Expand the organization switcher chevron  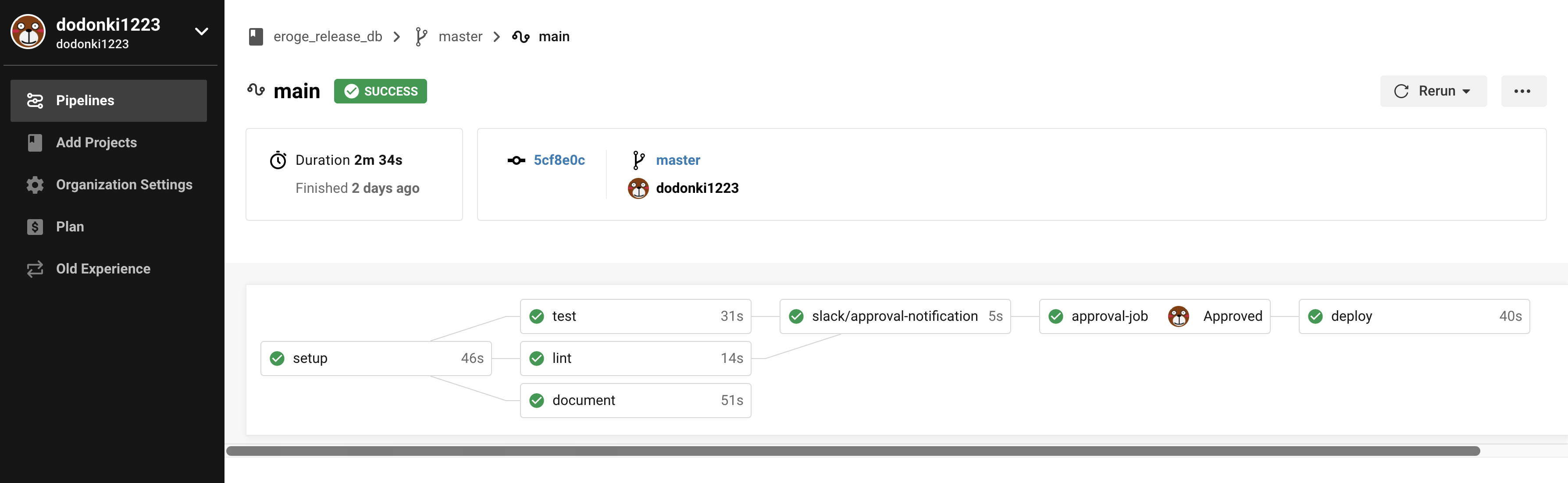pos(201,32)
